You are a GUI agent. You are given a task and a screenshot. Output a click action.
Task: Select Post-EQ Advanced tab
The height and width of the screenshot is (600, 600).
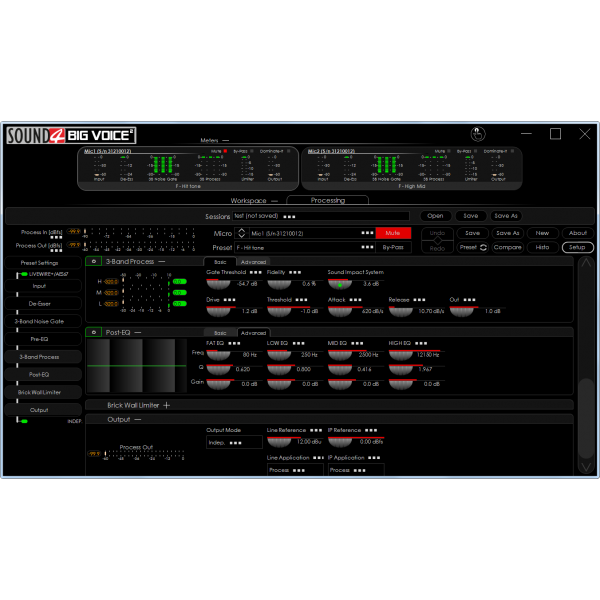click(x=253, y=333)
